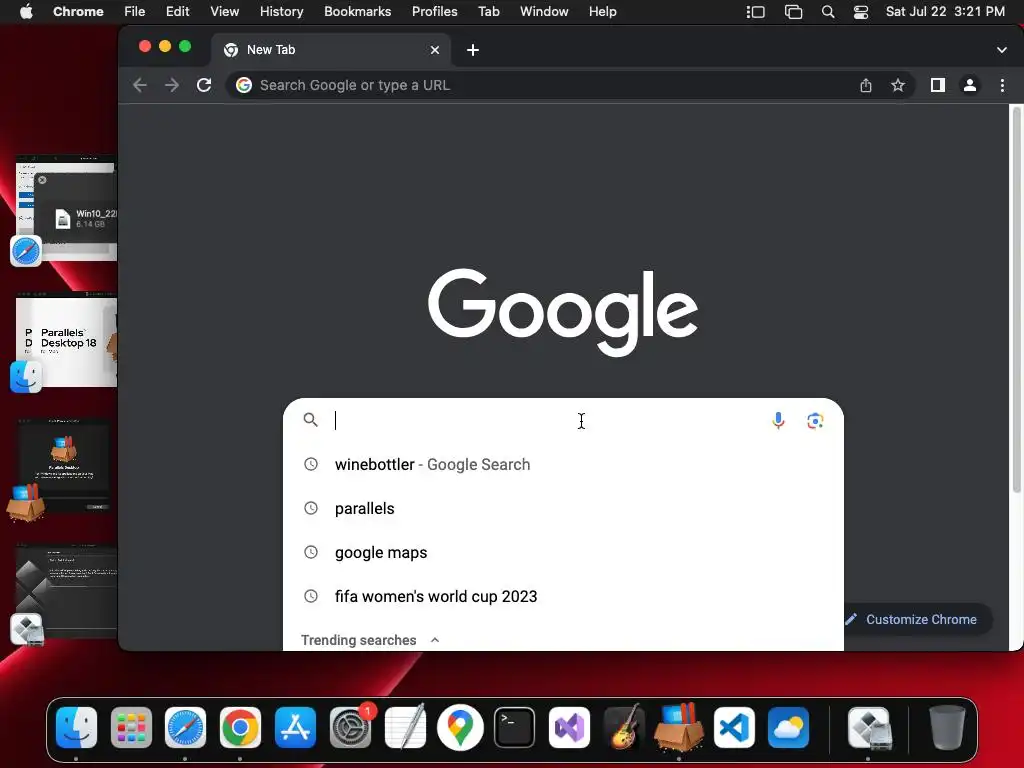Switch to the Boot Camp Assistant thumbnail
Viewport: 1024px width, 768px height.
(66, 591)
